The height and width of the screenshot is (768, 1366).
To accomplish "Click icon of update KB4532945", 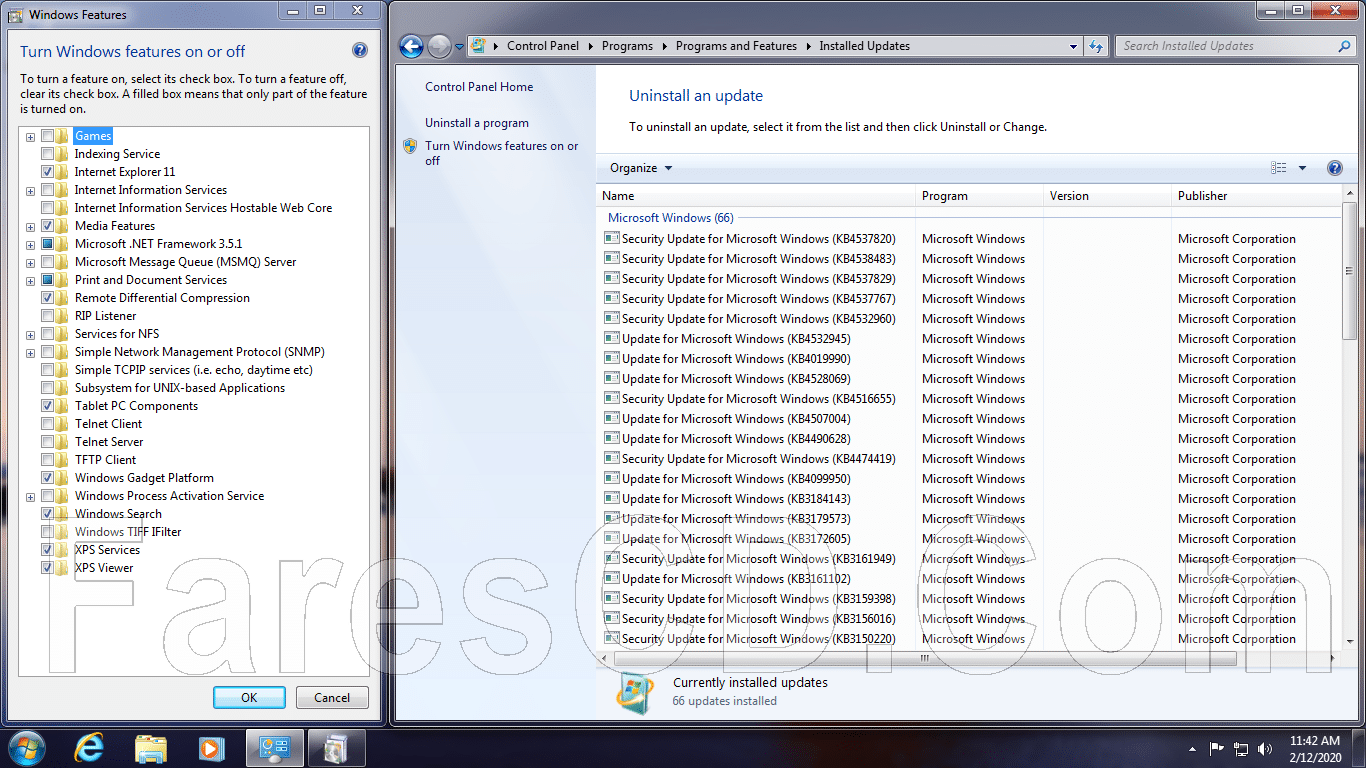I will (612, 339).
